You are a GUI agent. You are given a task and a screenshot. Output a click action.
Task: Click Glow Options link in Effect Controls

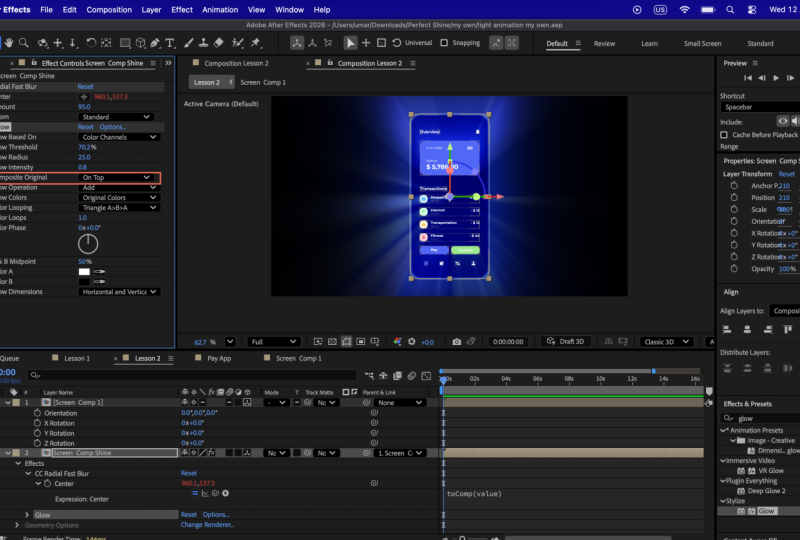tap(113, 127)
